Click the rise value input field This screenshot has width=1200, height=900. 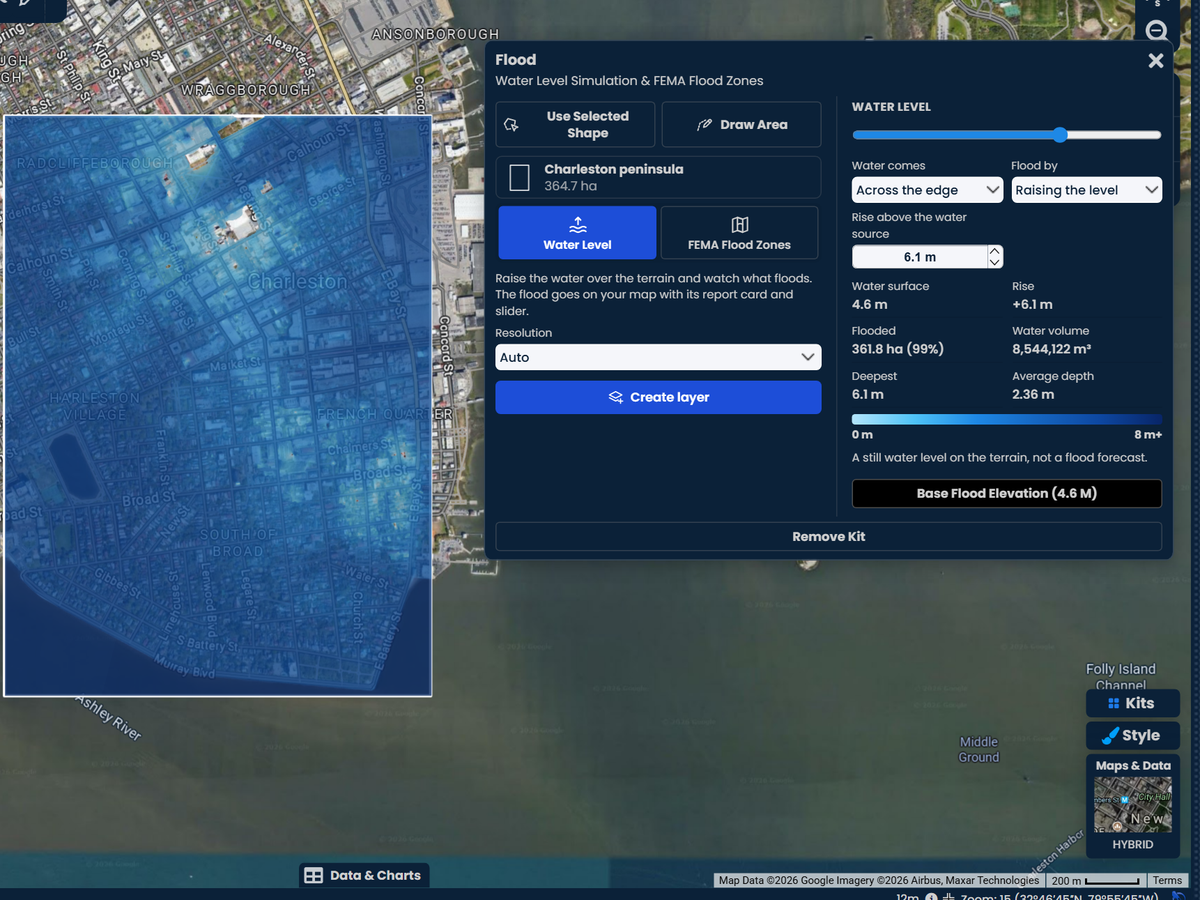point(919,257)
